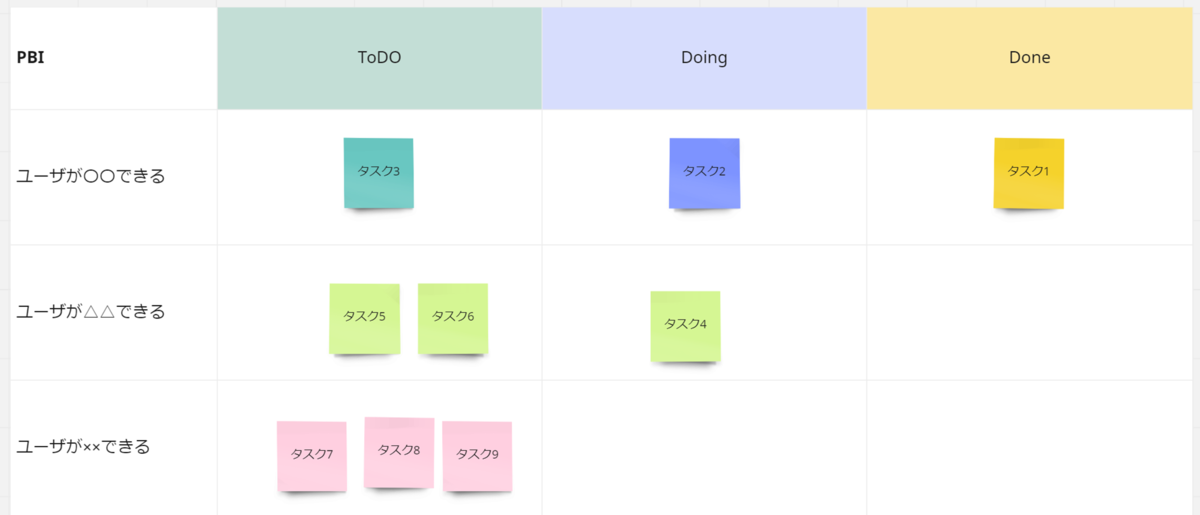The height and width of the screenshot is (515, 1200).
Task: Select the ユーザが△△できる row label
Action: pyautogui.click(x=91, y=312)
